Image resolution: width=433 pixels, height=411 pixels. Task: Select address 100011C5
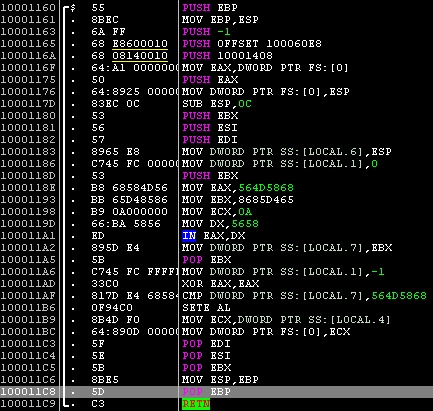click(28, 368)
